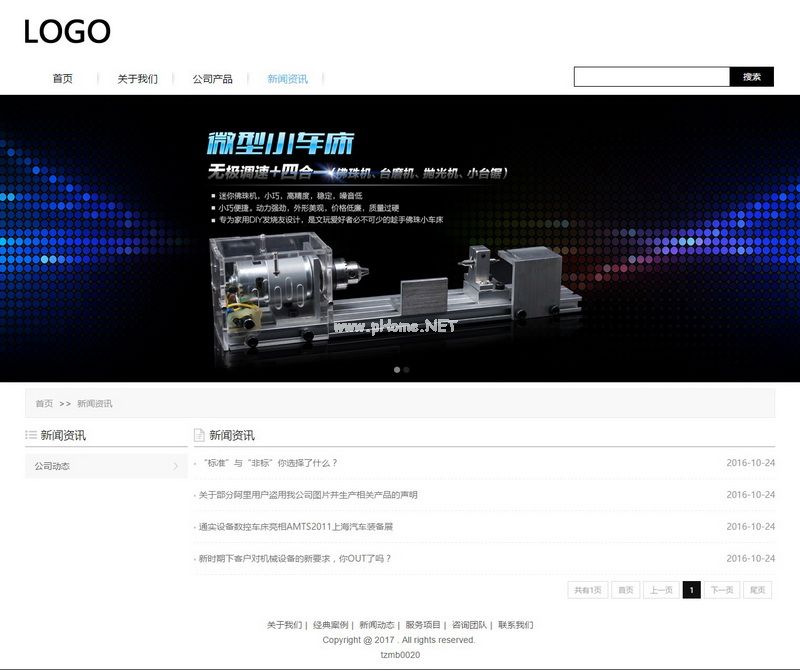This screenshot has width=800, height=670.
Task: Go to the 下一页 pagination button
Action: pyautogui.click(x=723, y=590)
